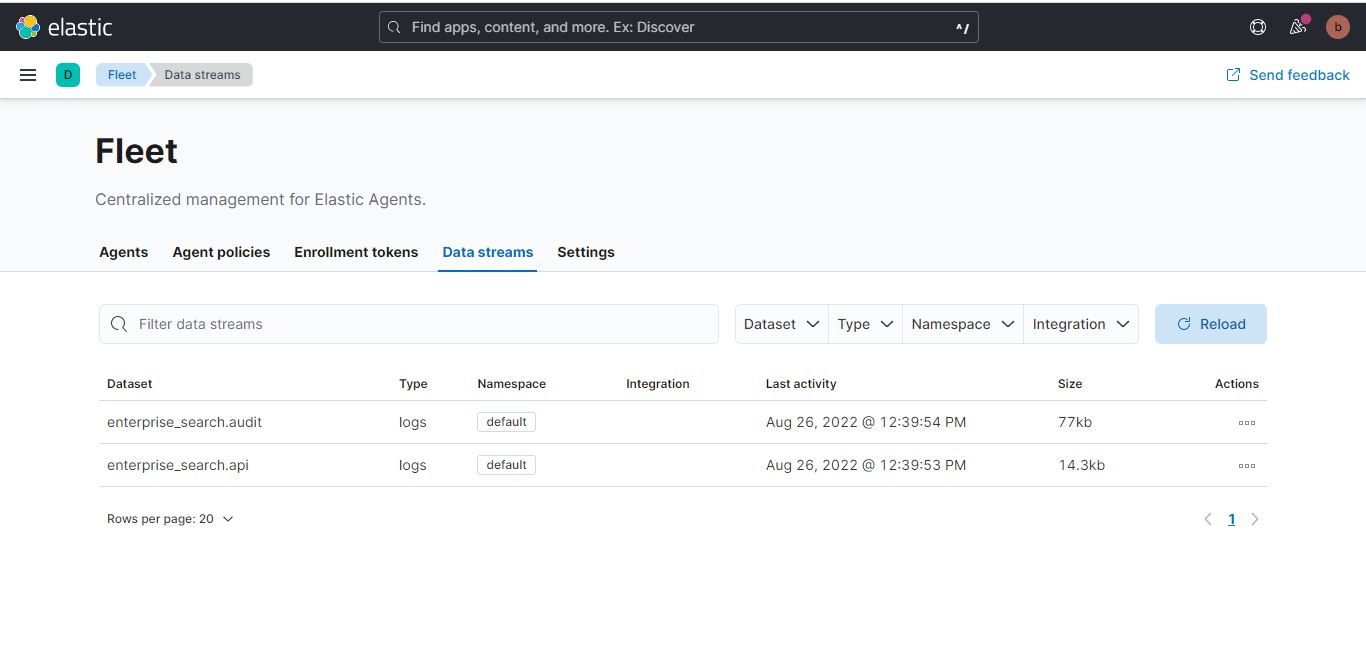
Task: Click the green D space avatar
Action: (67, 74)
